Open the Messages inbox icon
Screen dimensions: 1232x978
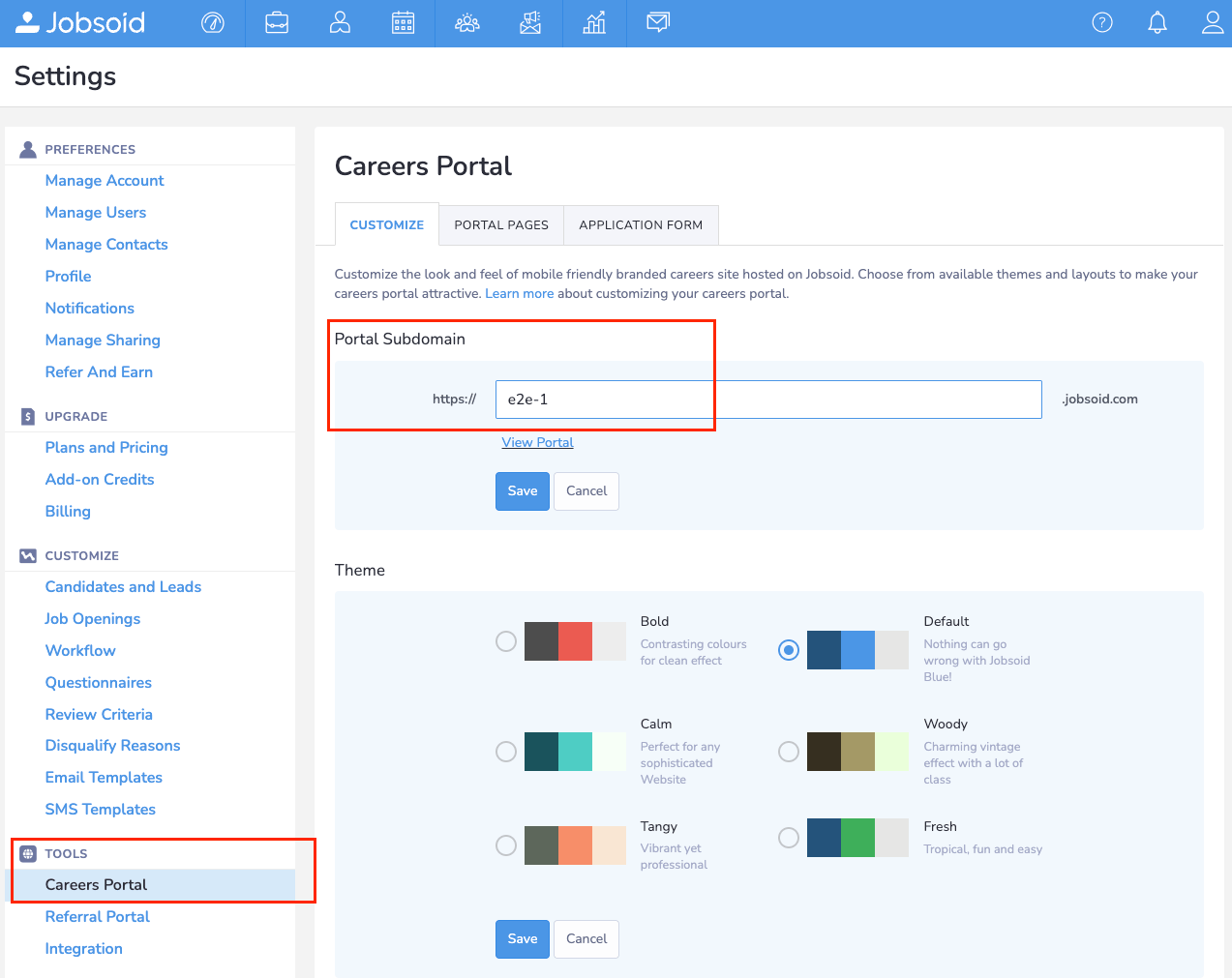[x=658, y=22]
